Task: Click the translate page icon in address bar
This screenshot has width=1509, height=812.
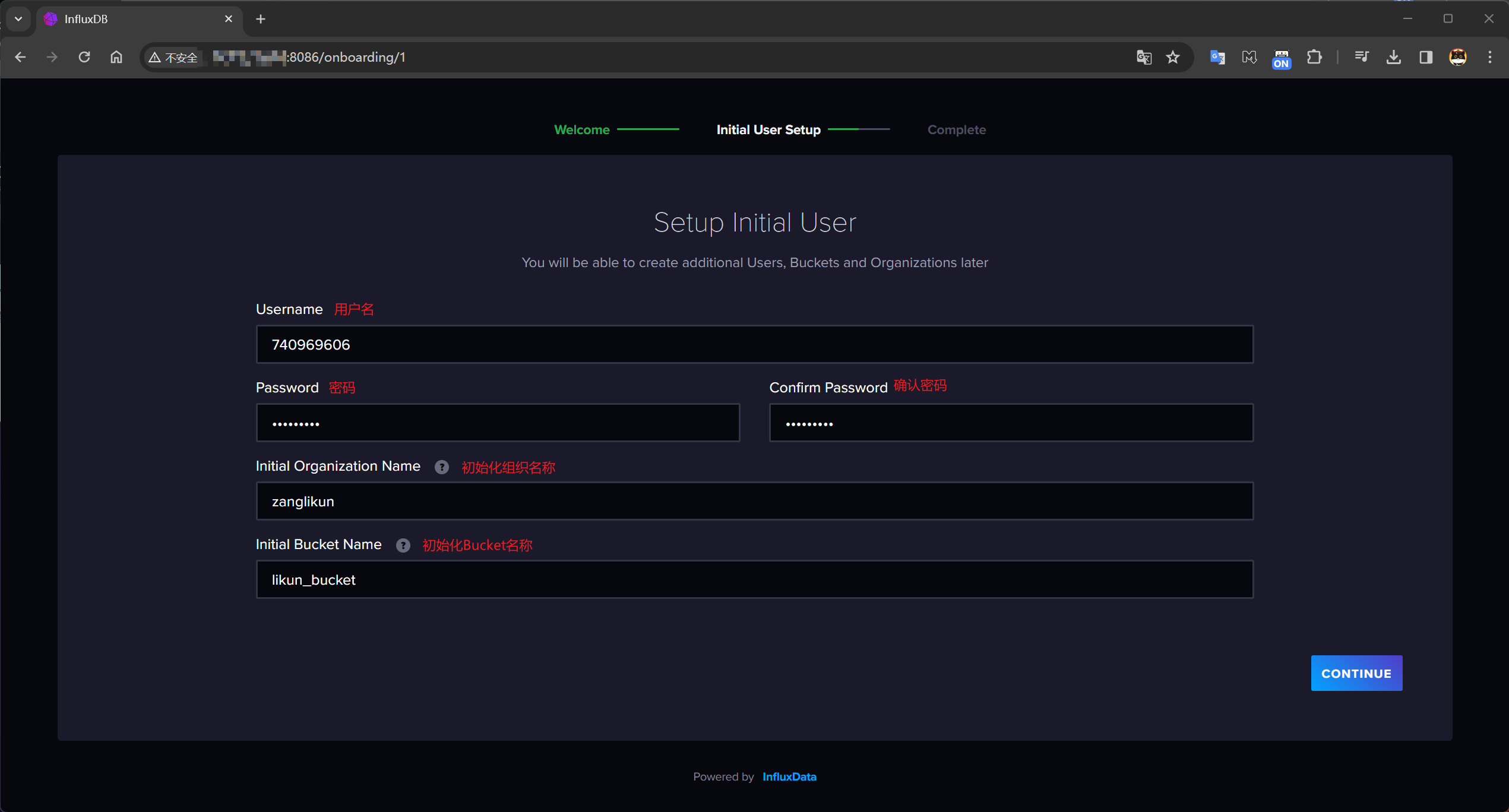Action: 1143,58
